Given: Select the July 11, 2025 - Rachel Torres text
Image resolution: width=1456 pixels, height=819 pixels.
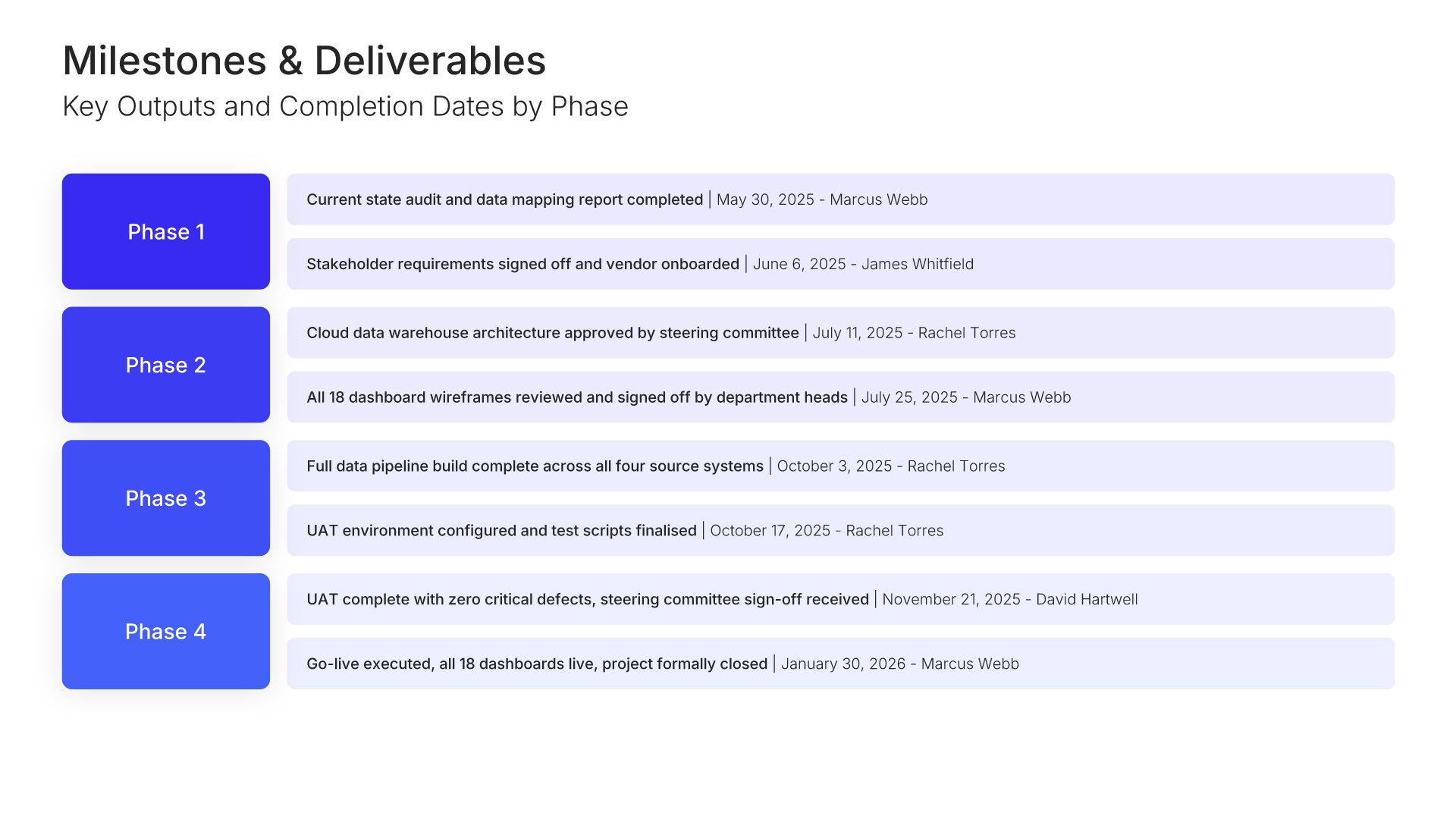Looking at the screenshot, I should click(x=914, y=333).
